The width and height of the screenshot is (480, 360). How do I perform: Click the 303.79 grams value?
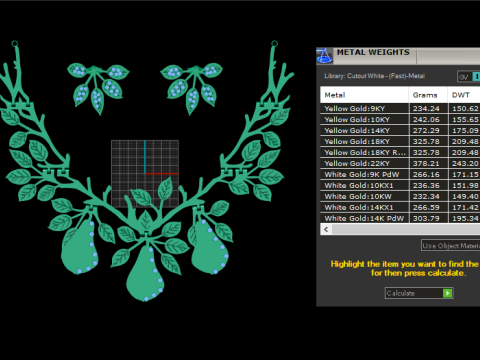(x=426, y=218)
